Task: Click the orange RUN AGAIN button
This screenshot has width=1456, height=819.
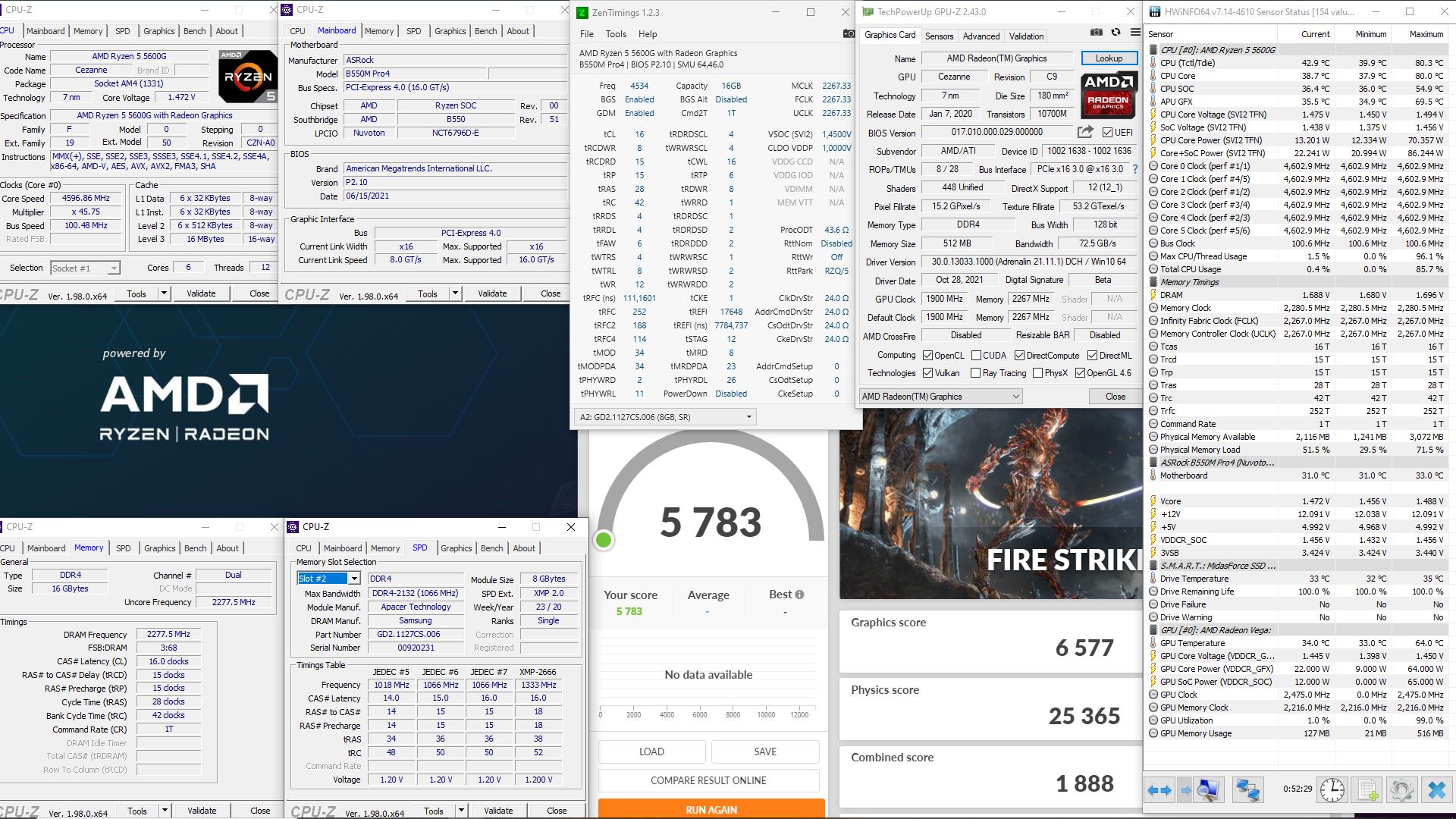Action: tap(711, 808)
